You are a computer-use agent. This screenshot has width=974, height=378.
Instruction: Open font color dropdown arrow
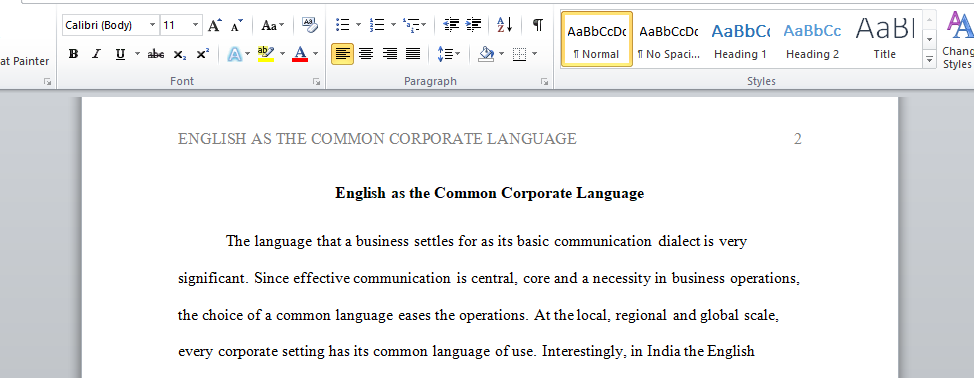pyautogui.click(x=316, y=54)
